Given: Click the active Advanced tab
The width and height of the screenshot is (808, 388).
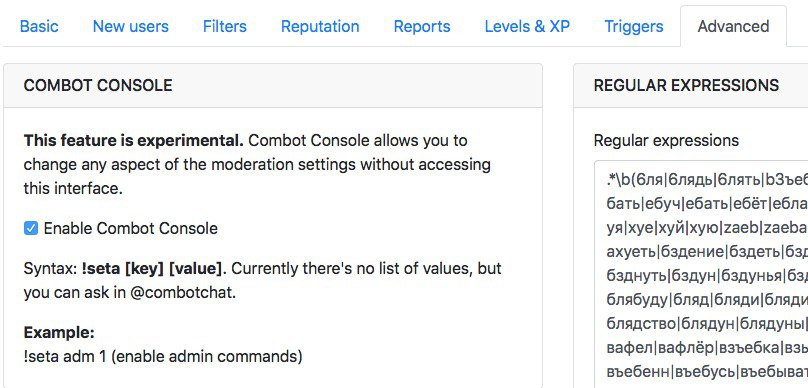Looking at the screenshot, I should [733, 26].
